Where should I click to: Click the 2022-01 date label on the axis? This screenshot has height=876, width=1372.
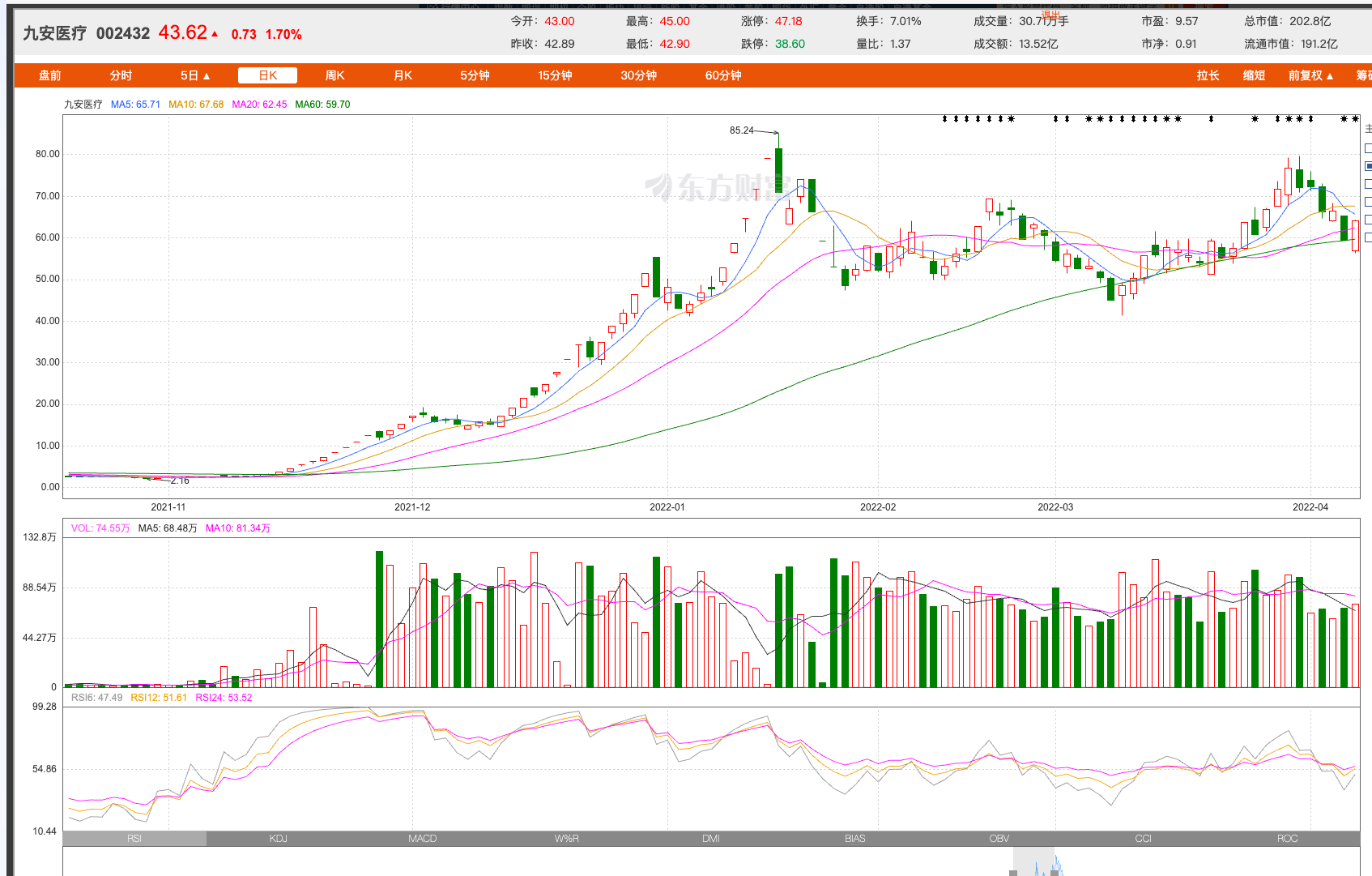click(667, 507)
